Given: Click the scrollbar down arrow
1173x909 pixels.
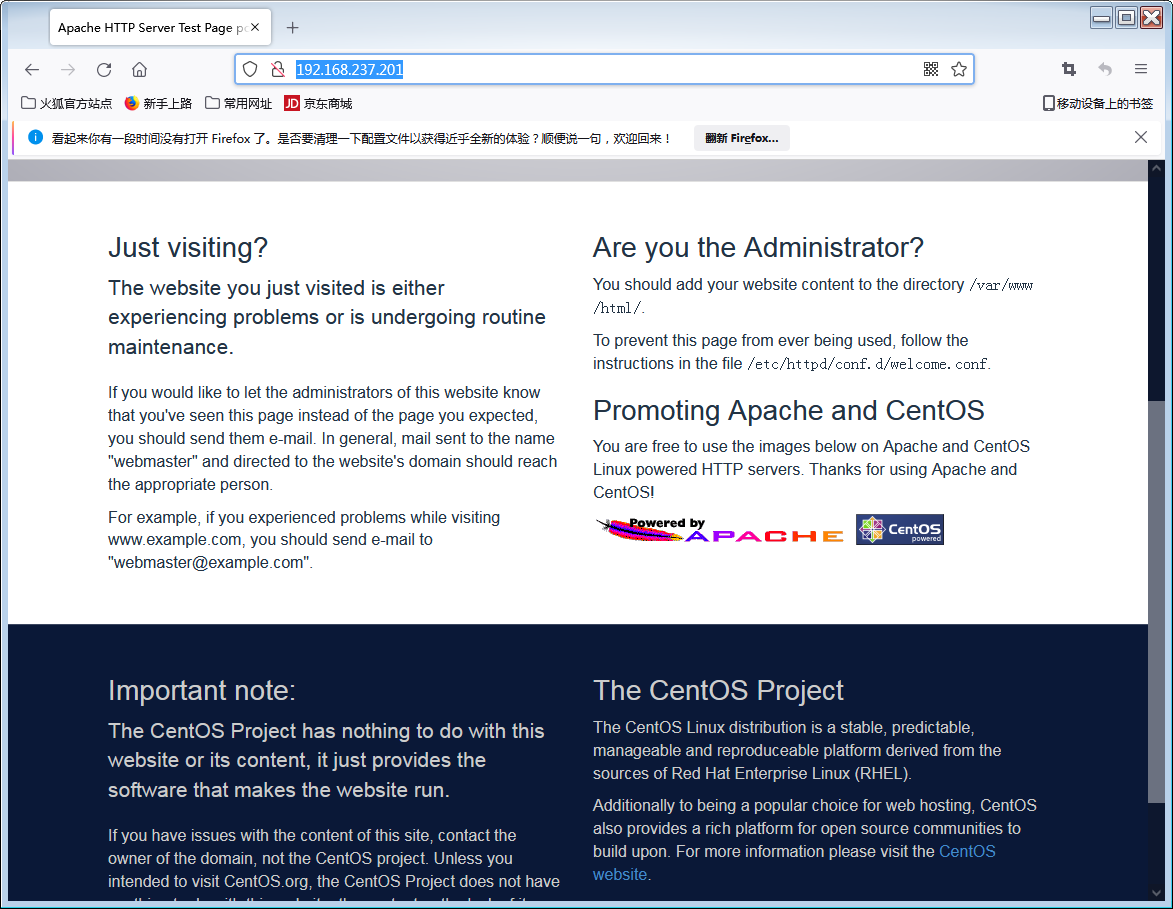Looking at the screenshot, I should (x=1157, y=893).
